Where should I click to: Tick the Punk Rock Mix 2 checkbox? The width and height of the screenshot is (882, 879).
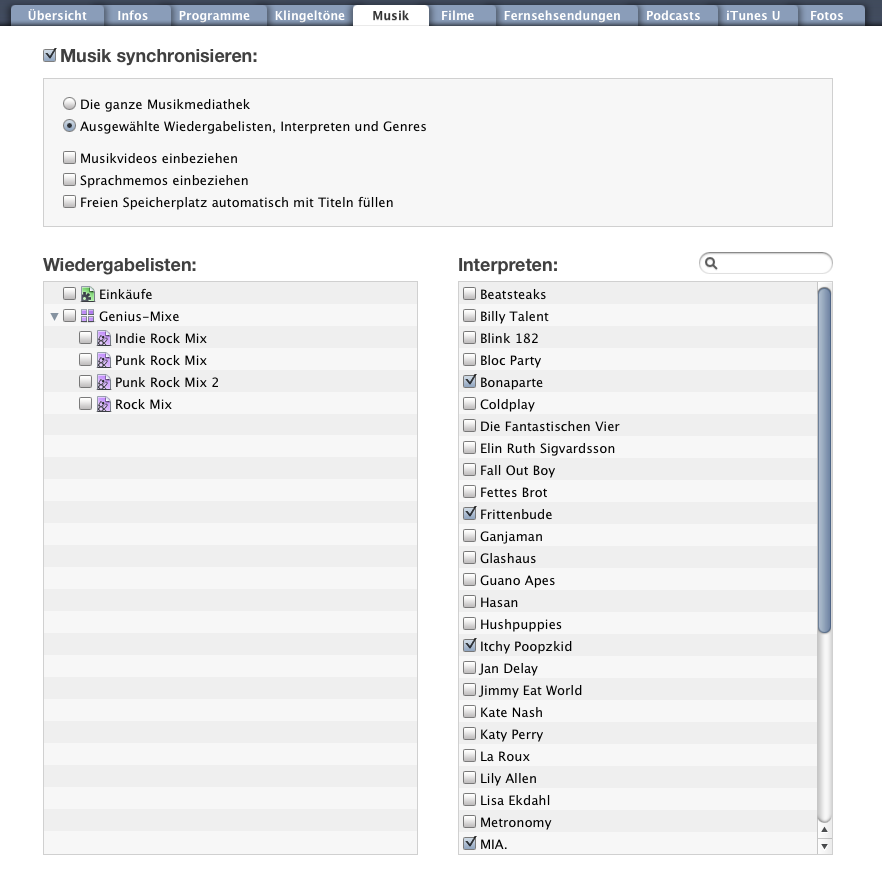(85, 382)
